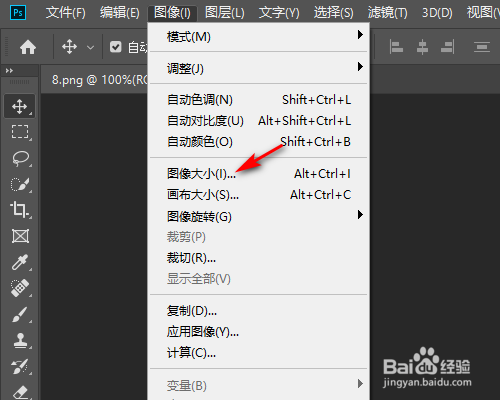Click the align horizontal centers icon
Viewport: 500px width, 400px height.
[422, 47]
